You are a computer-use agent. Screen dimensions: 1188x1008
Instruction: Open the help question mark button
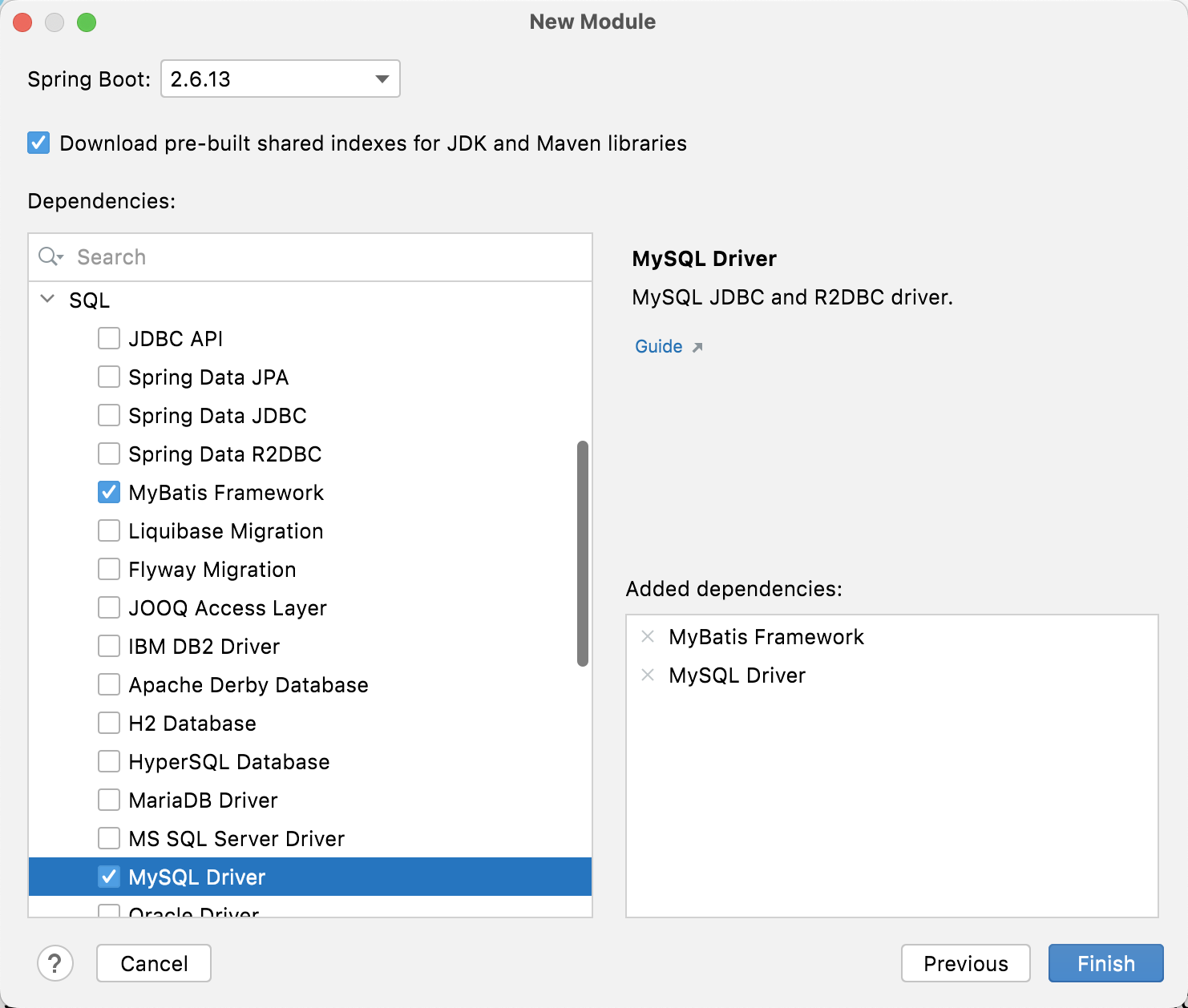[55, 963]
